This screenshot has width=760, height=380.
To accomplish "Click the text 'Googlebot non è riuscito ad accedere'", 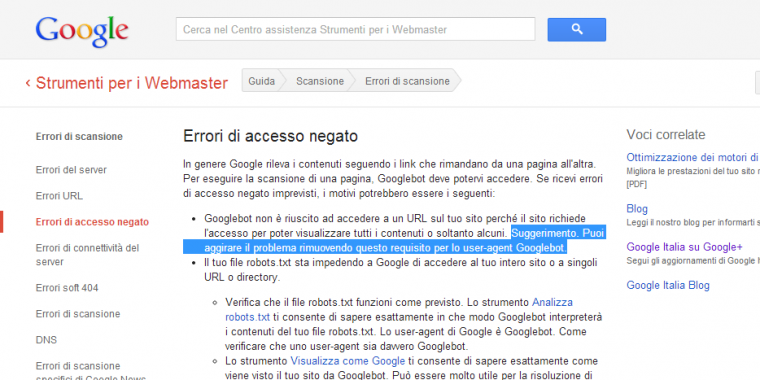I will coord(292,219).
